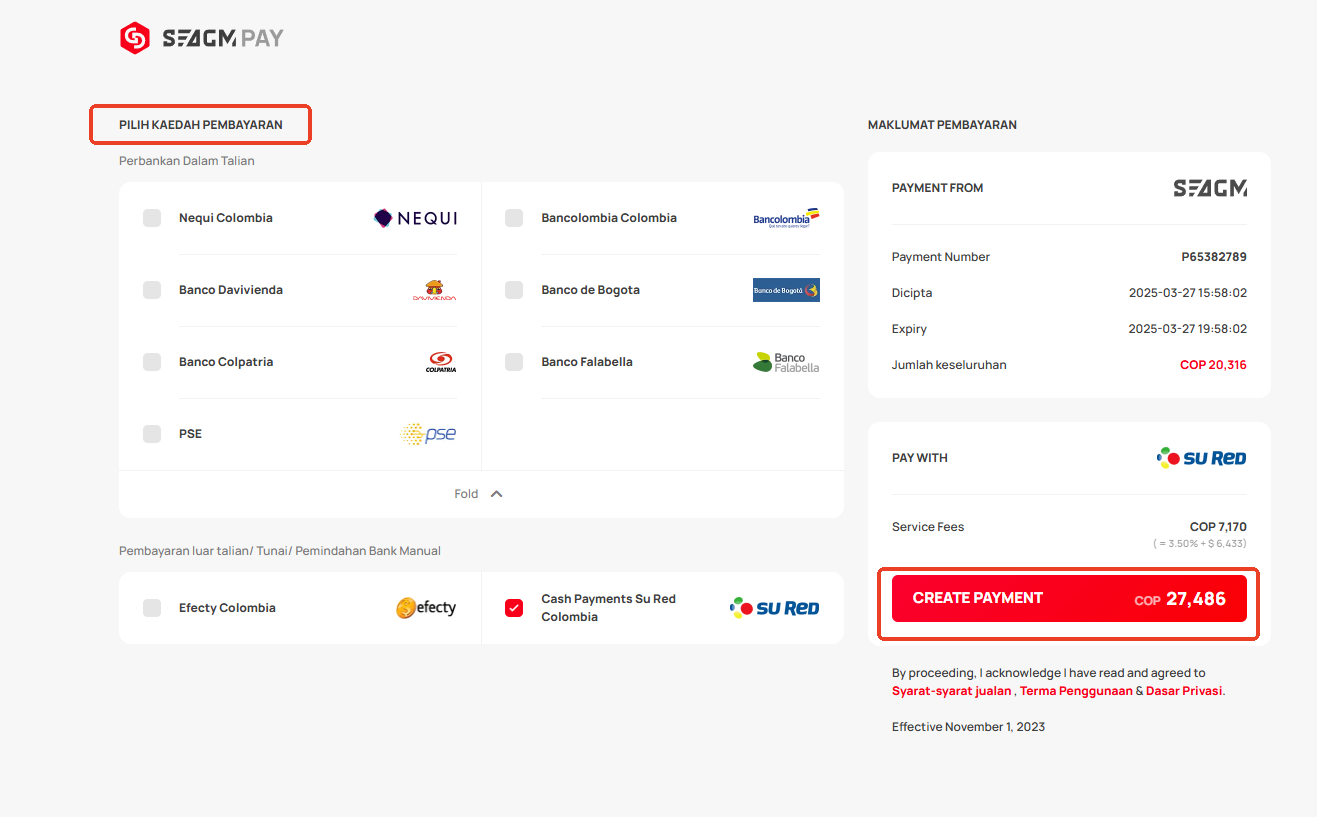Click the Banco Falabella logo
1317x817 pixels.
(786, 362)
